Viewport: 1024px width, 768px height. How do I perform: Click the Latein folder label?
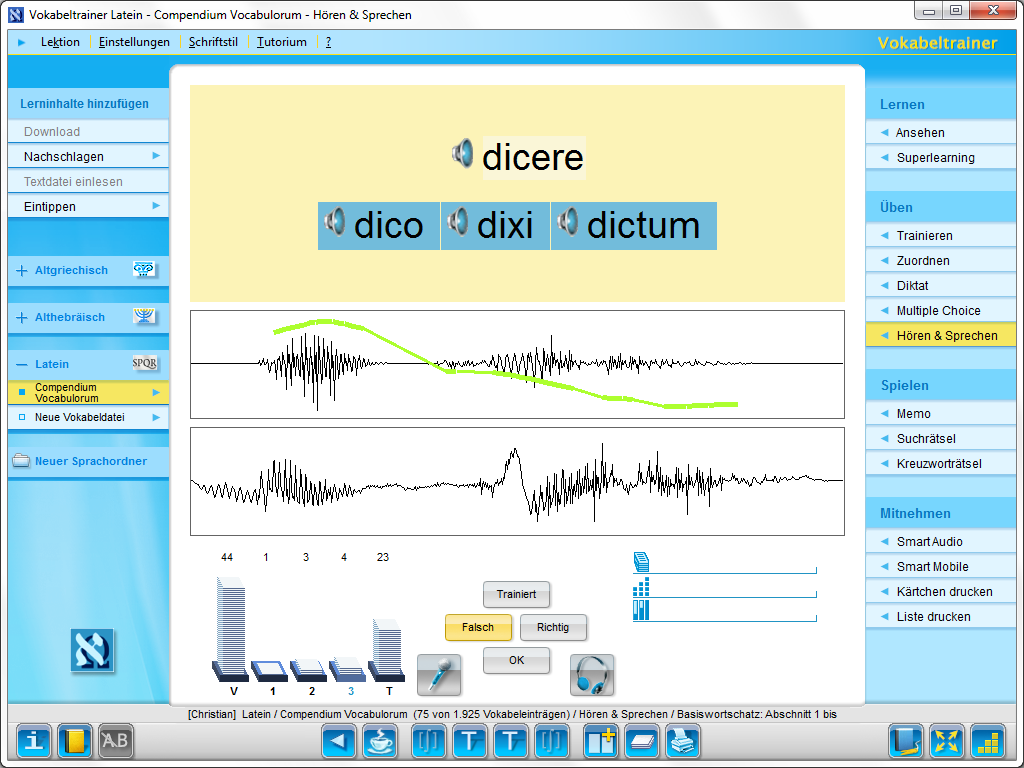(x=52, y=364)
